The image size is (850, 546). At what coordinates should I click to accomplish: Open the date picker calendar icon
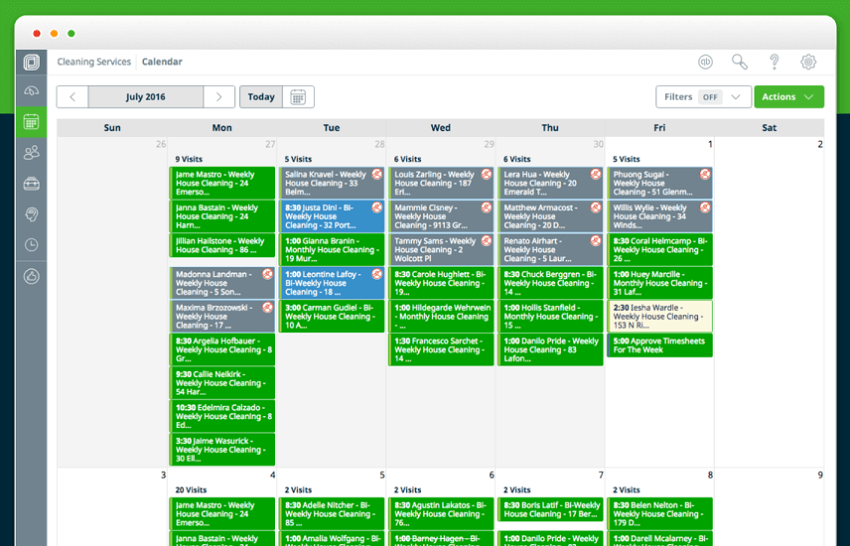pos(298,97)
